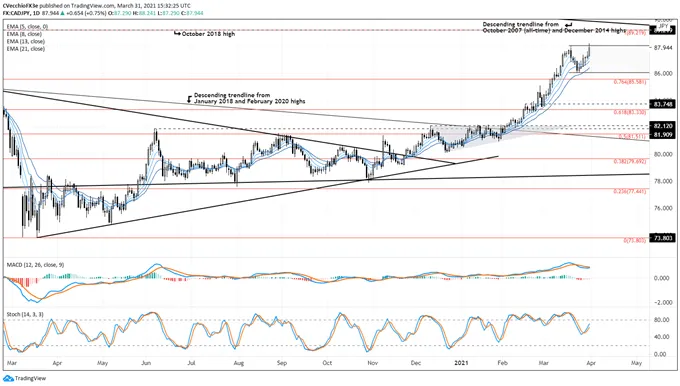This screenshot has height=386, width=680.
Task: Select the Sep label on time axis
Action: (282, 363)
